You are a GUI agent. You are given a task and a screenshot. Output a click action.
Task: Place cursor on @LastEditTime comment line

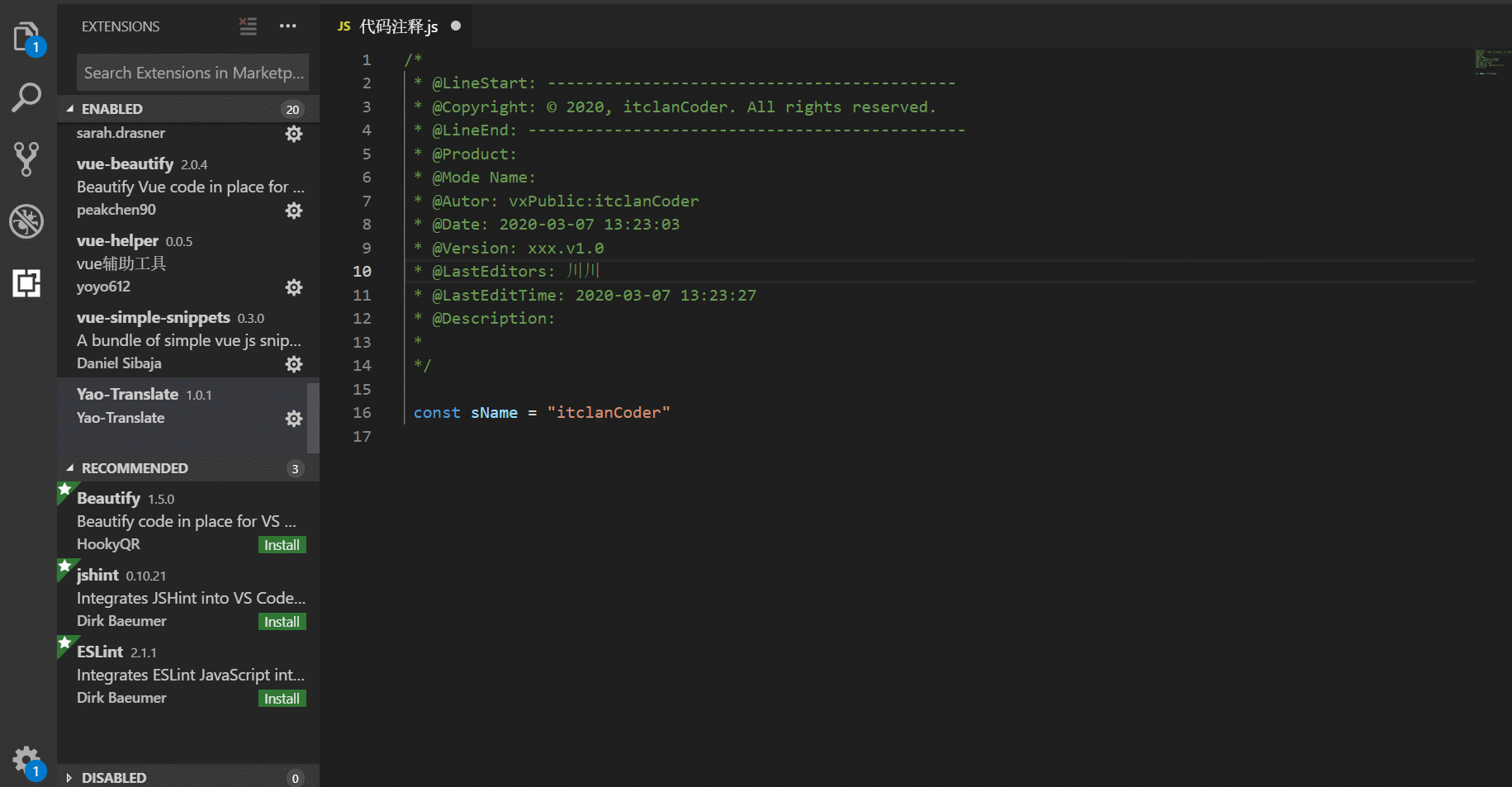tap(585, 296)
